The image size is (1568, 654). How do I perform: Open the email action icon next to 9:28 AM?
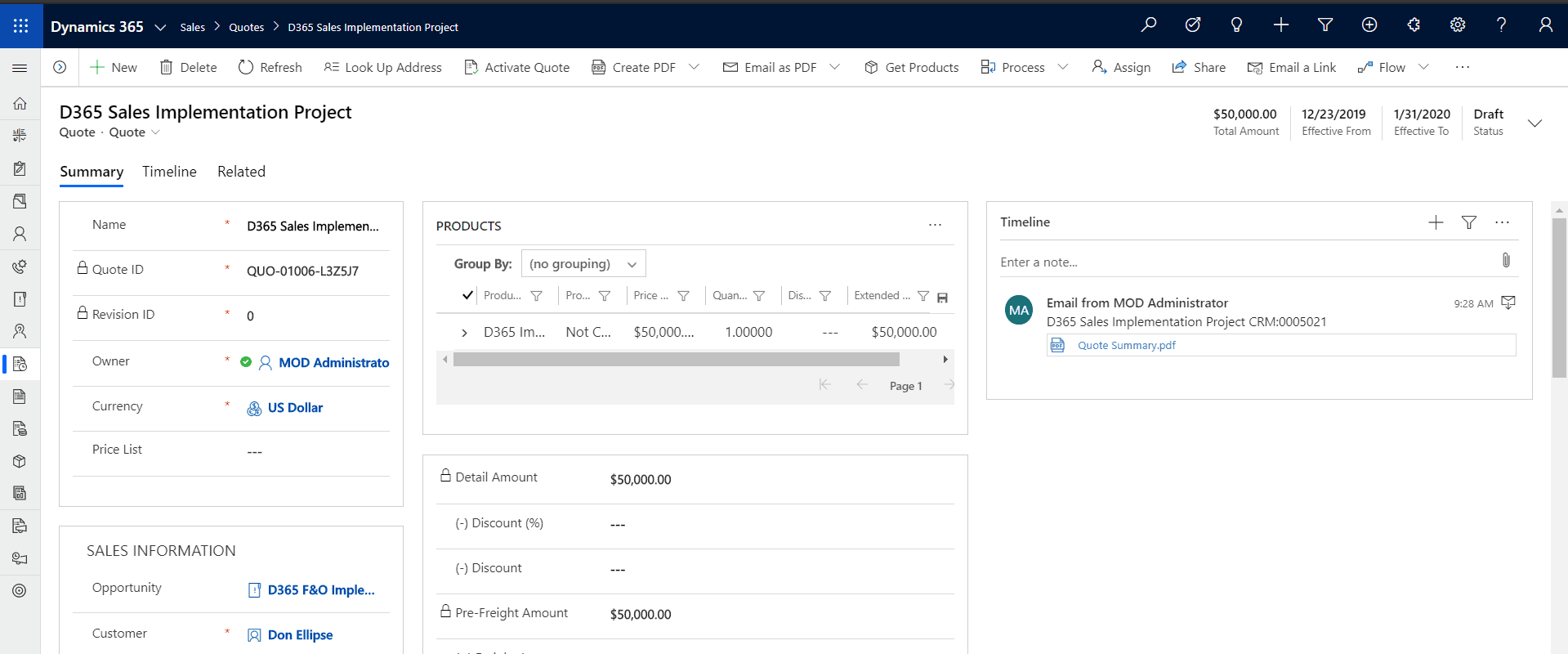point(1508,302)
